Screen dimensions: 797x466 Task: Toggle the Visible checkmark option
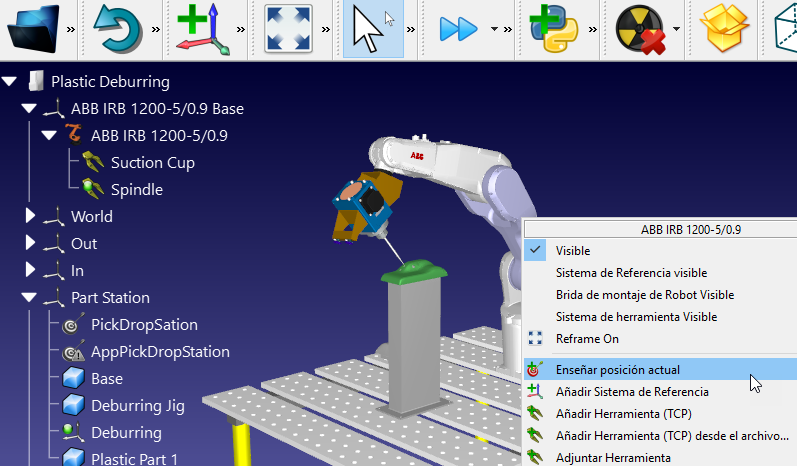pos(573,250)
